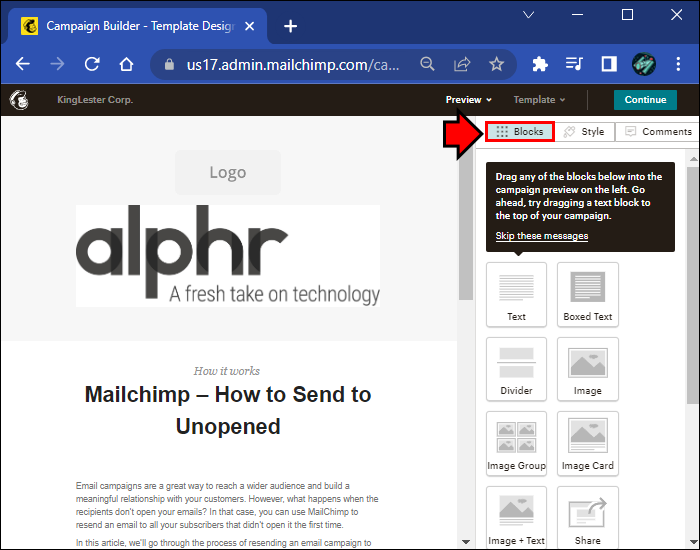Open the Preview dropdown menu
This screenshot has height=550, width=700.
(x=468, y=100)
